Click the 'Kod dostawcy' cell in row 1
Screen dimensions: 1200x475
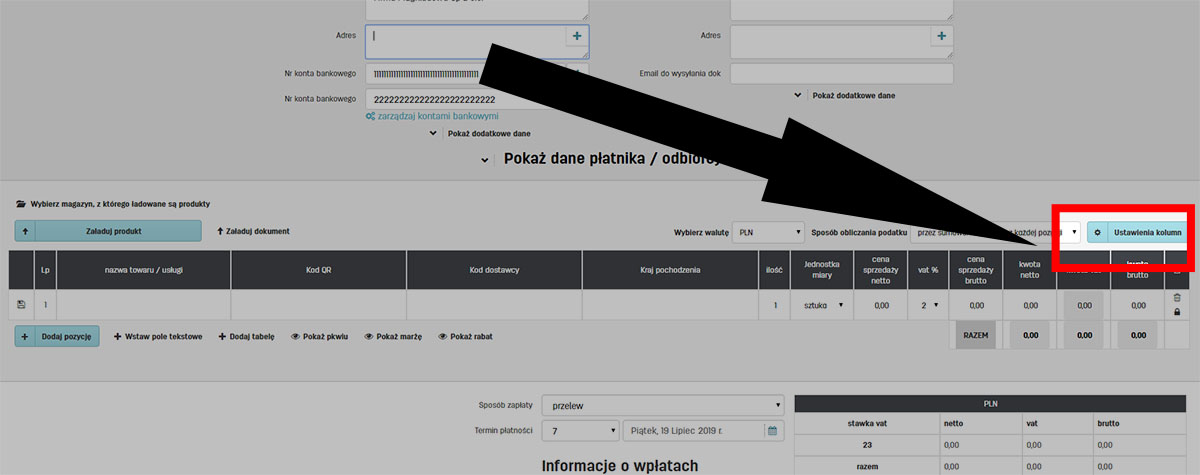click(x=494, y=305)
